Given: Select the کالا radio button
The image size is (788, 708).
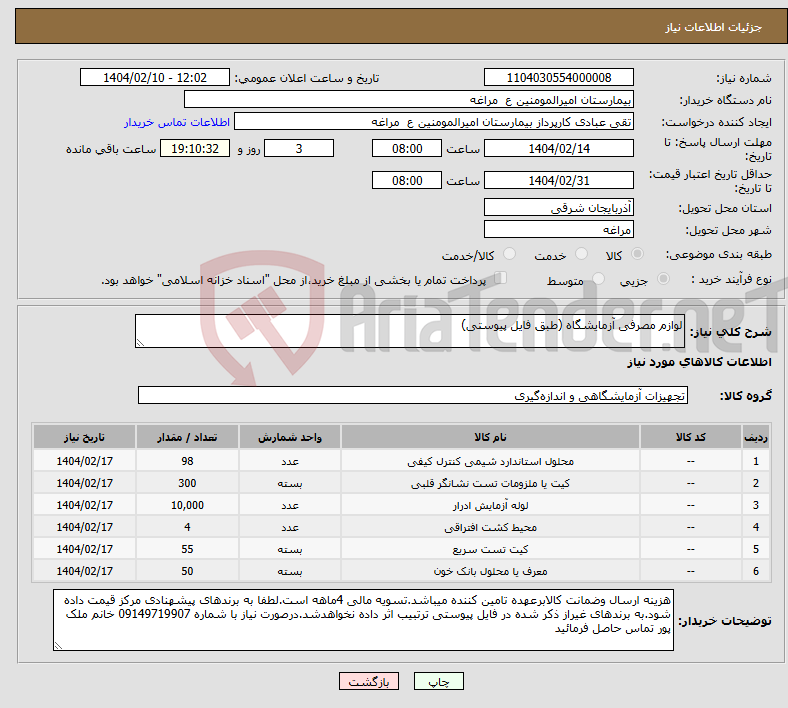Looking at the screenshot, I should (x=637, y=254).
